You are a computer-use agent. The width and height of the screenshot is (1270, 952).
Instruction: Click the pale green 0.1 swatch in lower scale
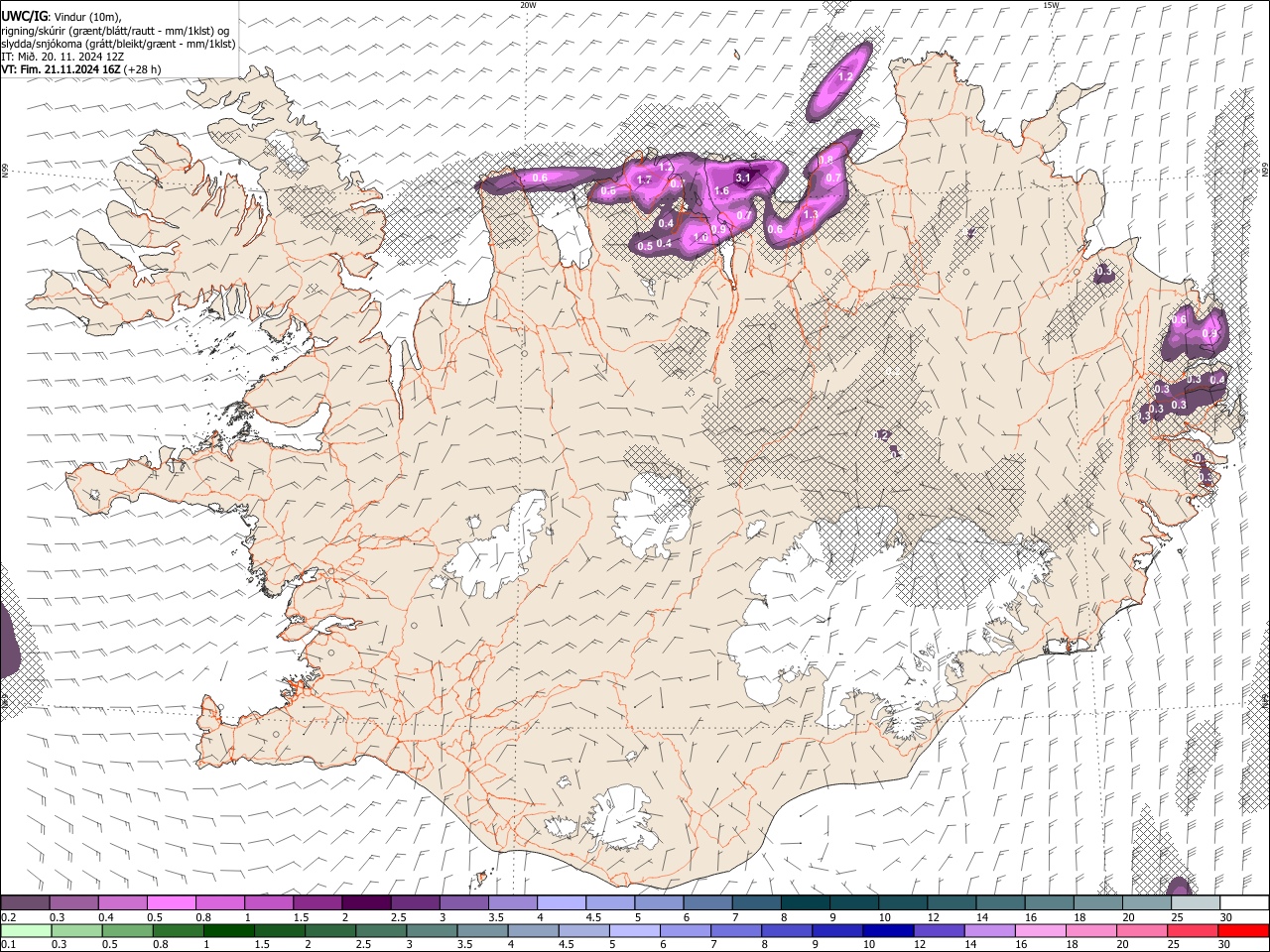[x=26, y=930]
